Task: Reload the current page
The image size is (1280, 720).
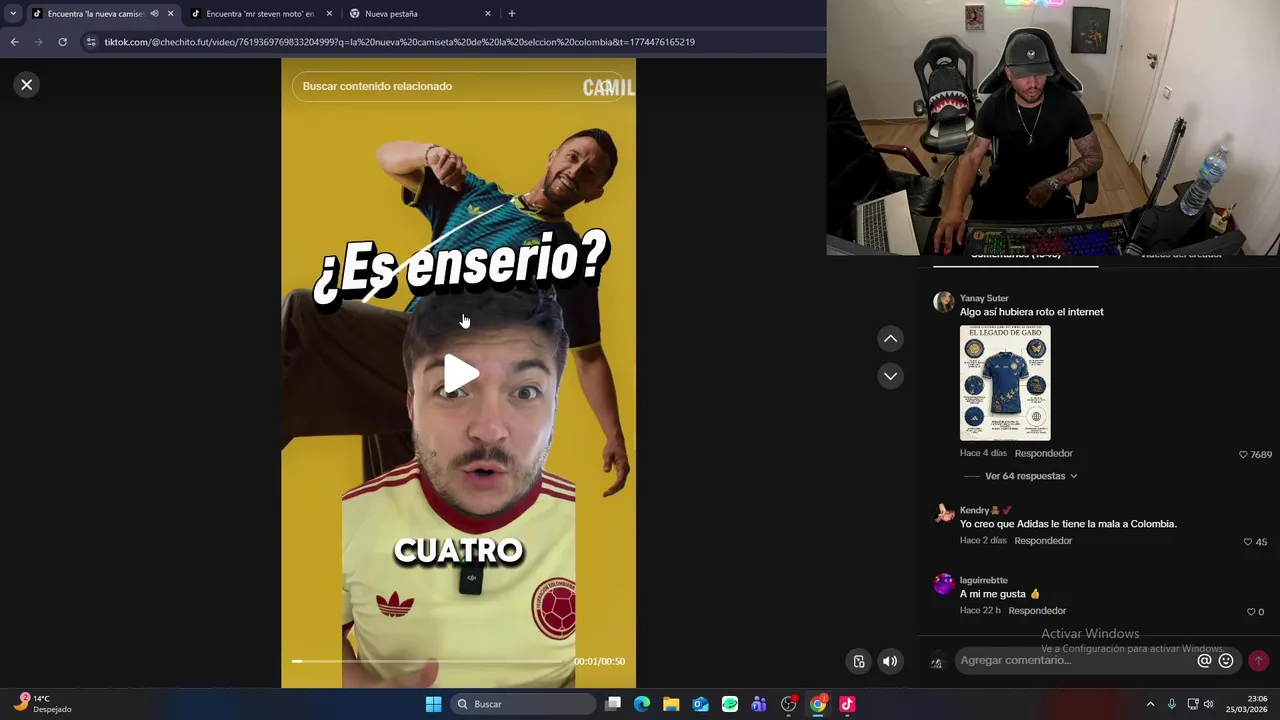Action: (62, 42)
